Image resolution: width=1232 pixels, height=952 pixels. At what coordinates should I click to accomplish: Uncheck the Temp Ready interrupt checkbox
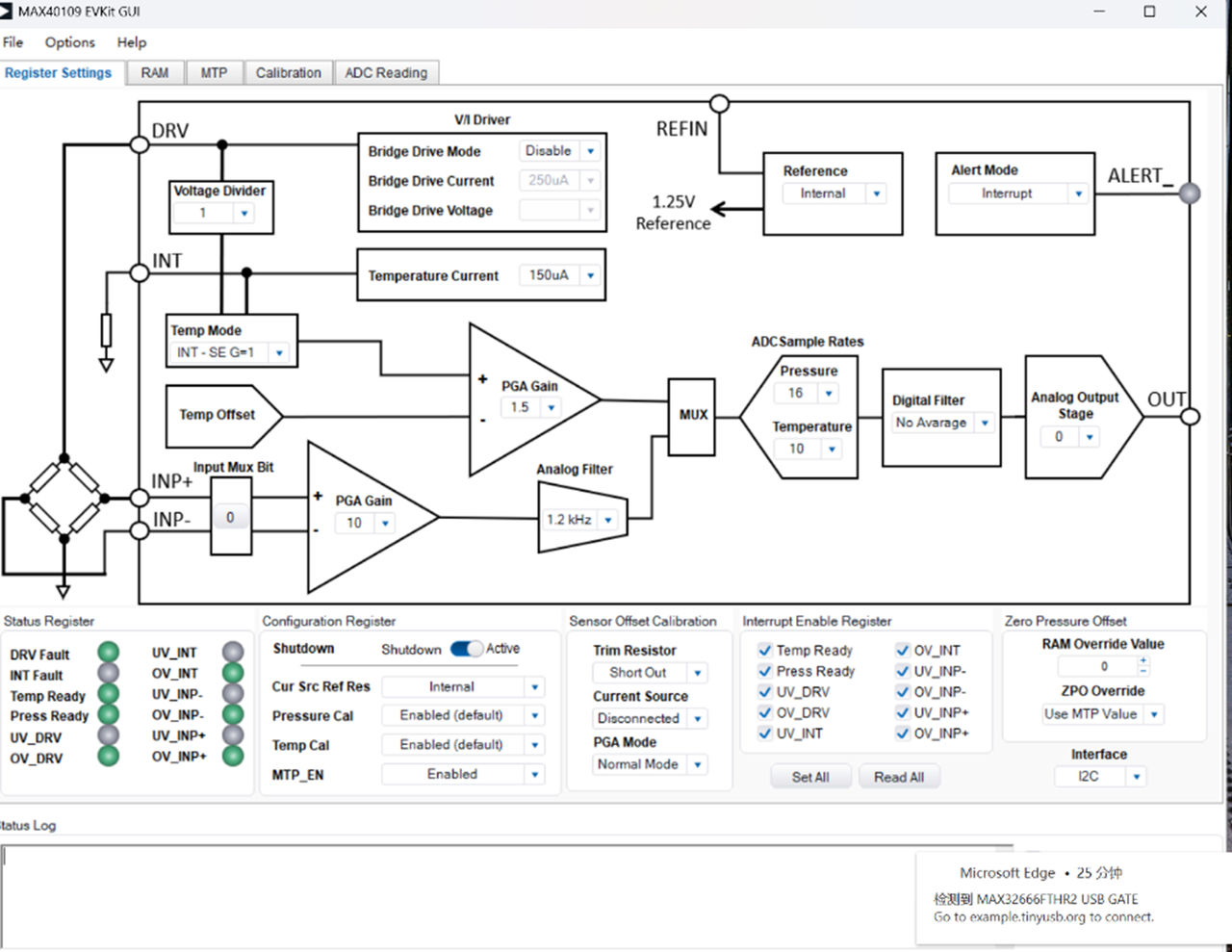click(x=765, y=650)
